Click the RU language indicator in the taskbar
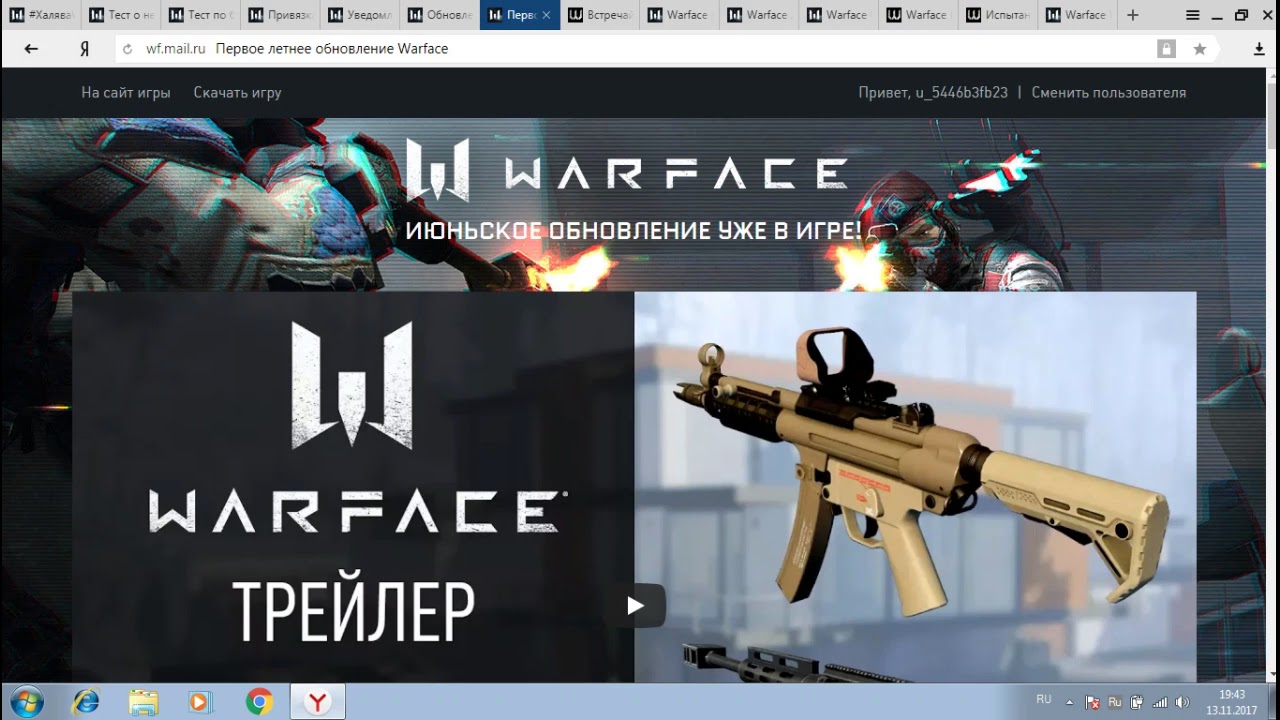This screenshot has width=1280, height=720. pyautogui.click(x=1044, y=699)
